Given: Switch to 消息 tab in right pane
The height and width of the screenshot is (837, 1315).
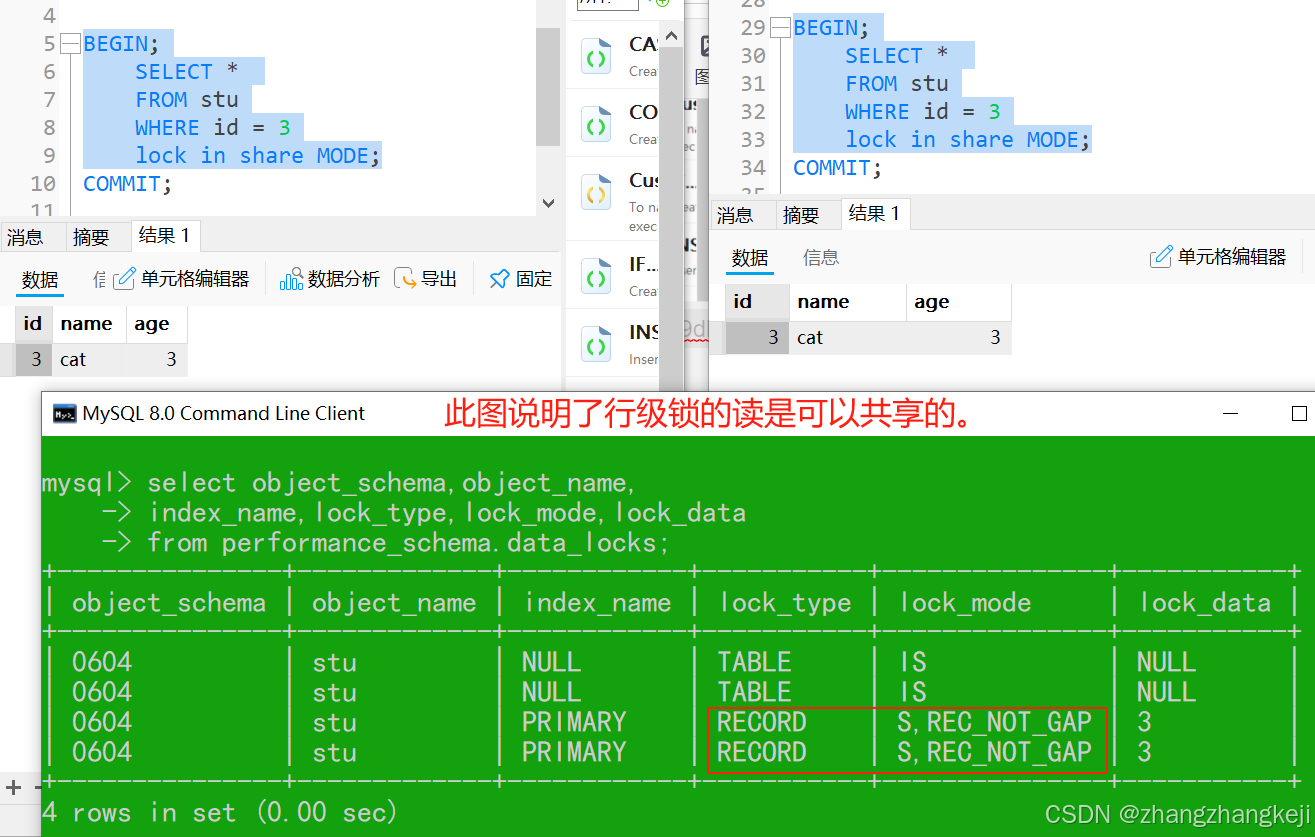Looking at the screenshot, I should pos(735,215).
